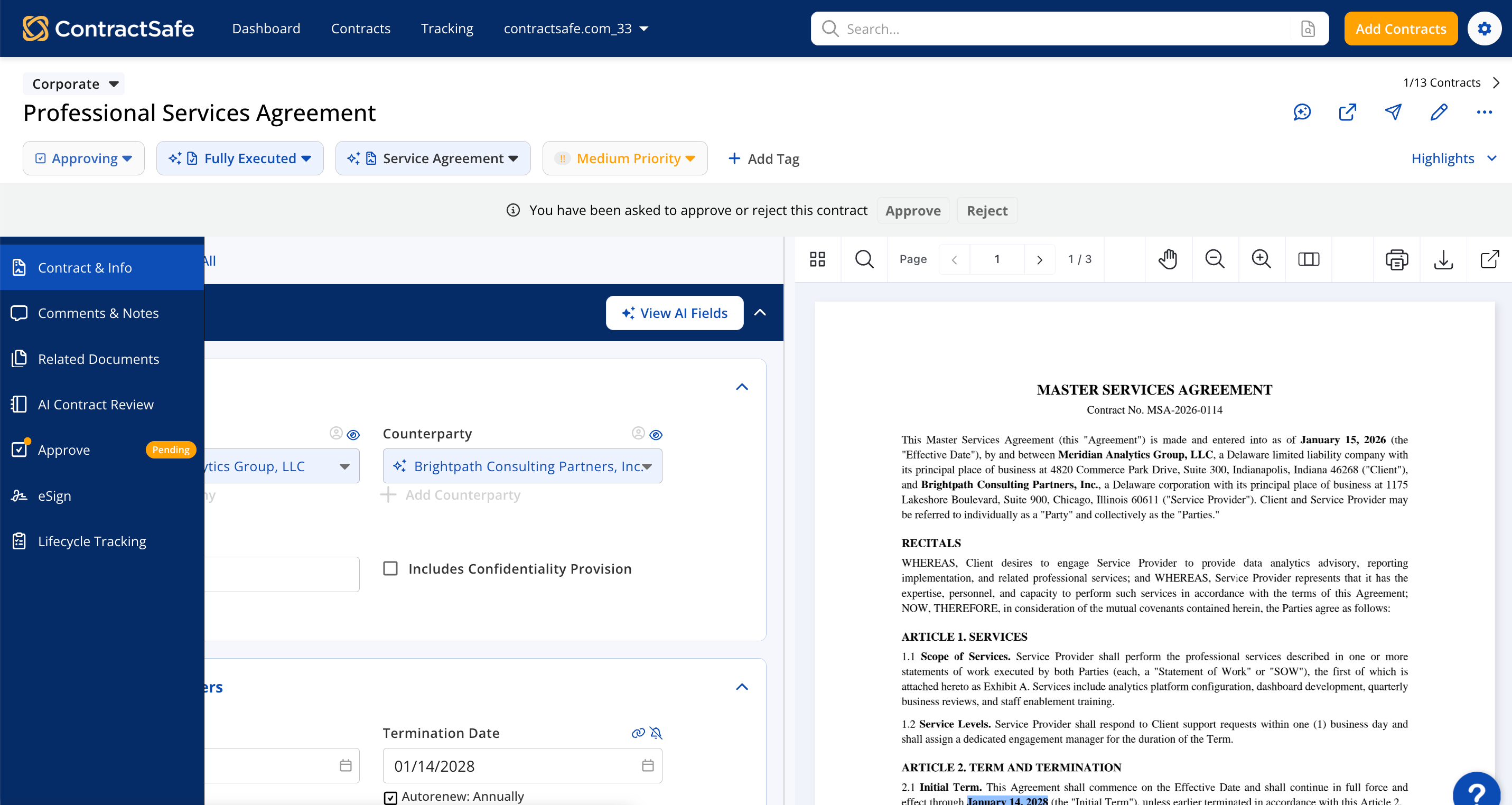Expand the Highlights dropdown
The image size is (1512, 805).
(x=1453, y=158)
